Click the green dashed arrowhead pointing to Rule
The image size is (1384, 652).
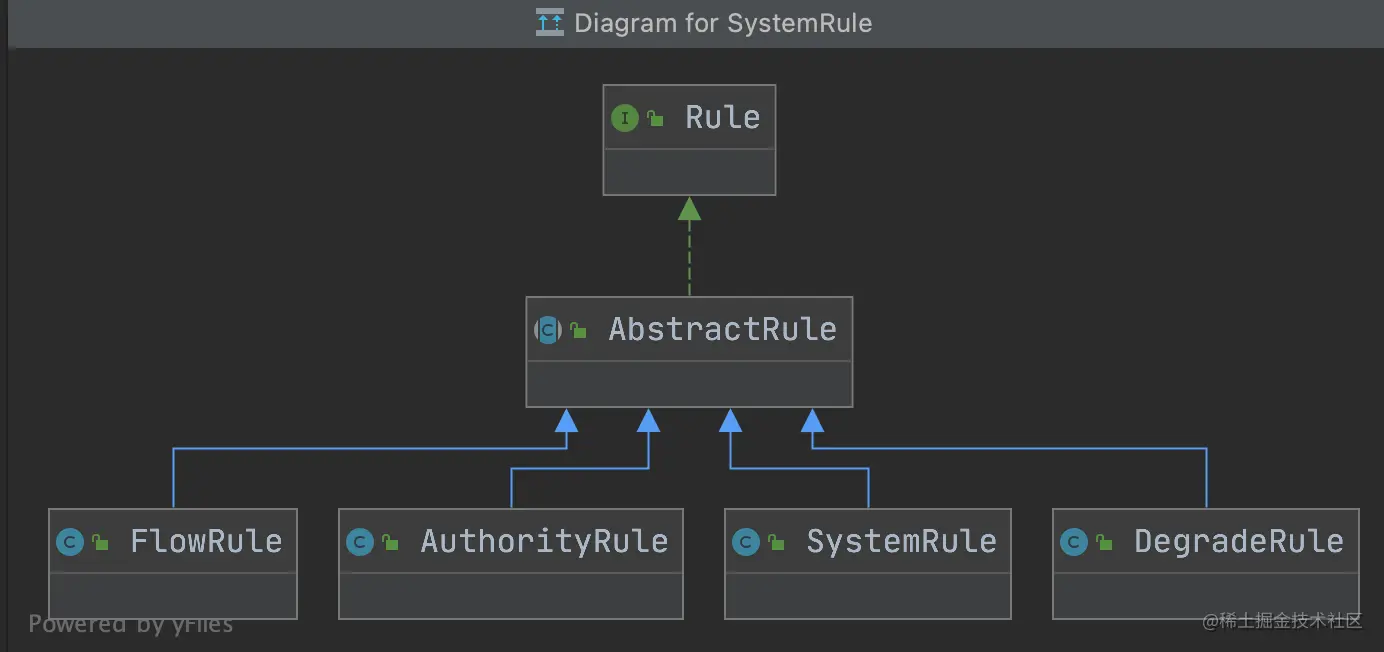[689, 208]
